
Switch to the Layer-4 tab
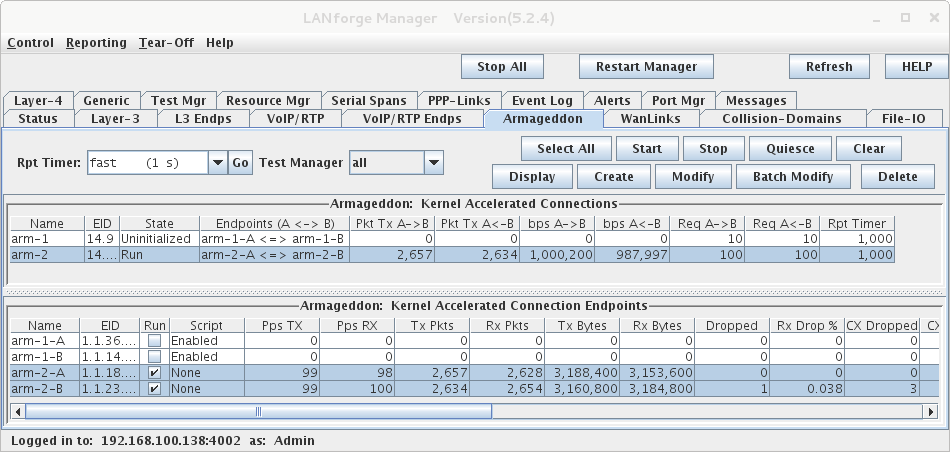(x=38, y=101)
